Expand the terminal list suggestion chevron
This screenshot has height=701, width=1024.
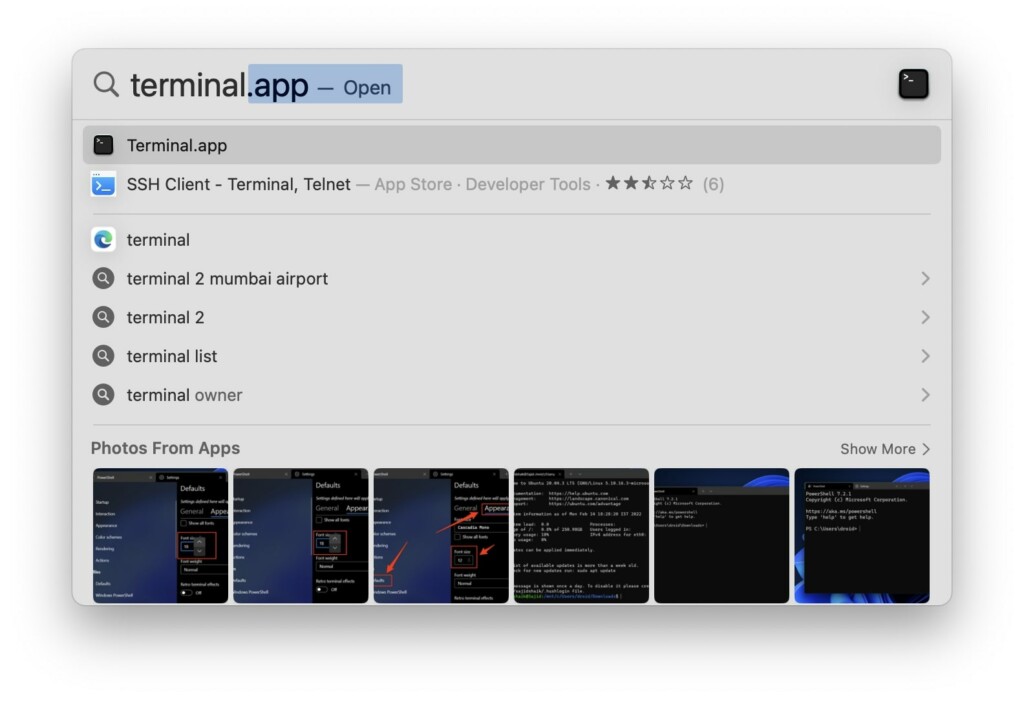[x=925, y=356]
